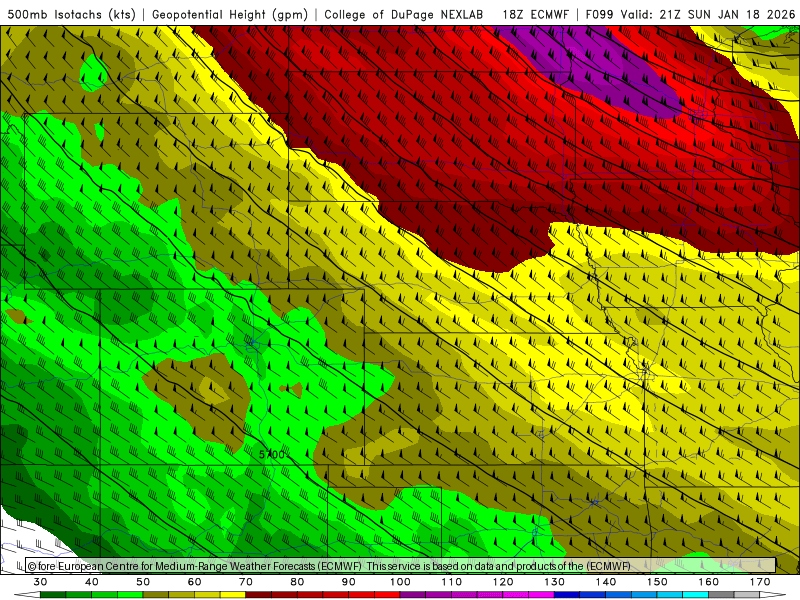Click the '170' color bar label
The width and height of the screenshot is (800, 600).
(x=760, y=582)
